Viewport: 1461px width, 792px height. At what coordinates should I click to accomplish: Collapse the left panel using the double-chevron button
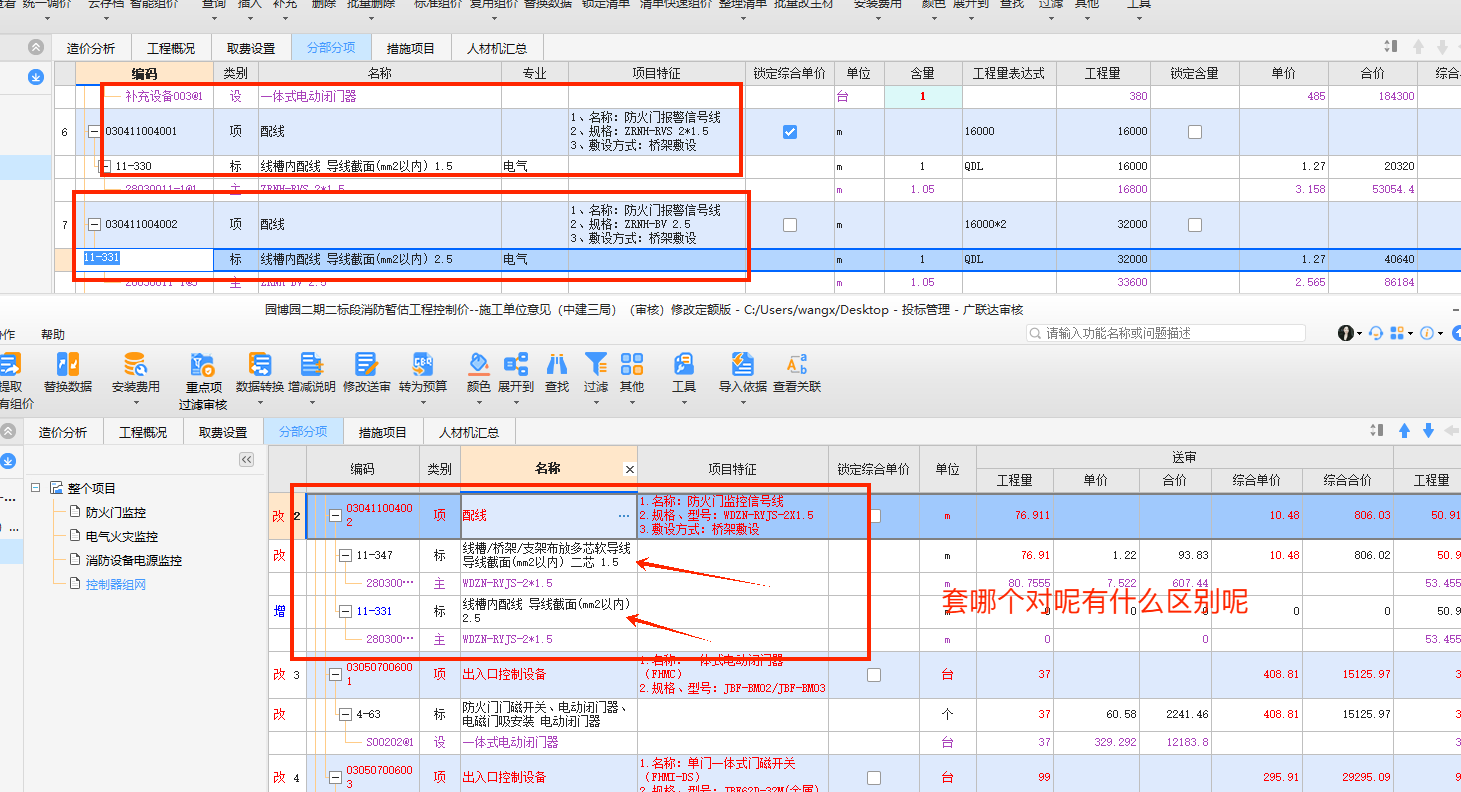click(x=246, y=459)
